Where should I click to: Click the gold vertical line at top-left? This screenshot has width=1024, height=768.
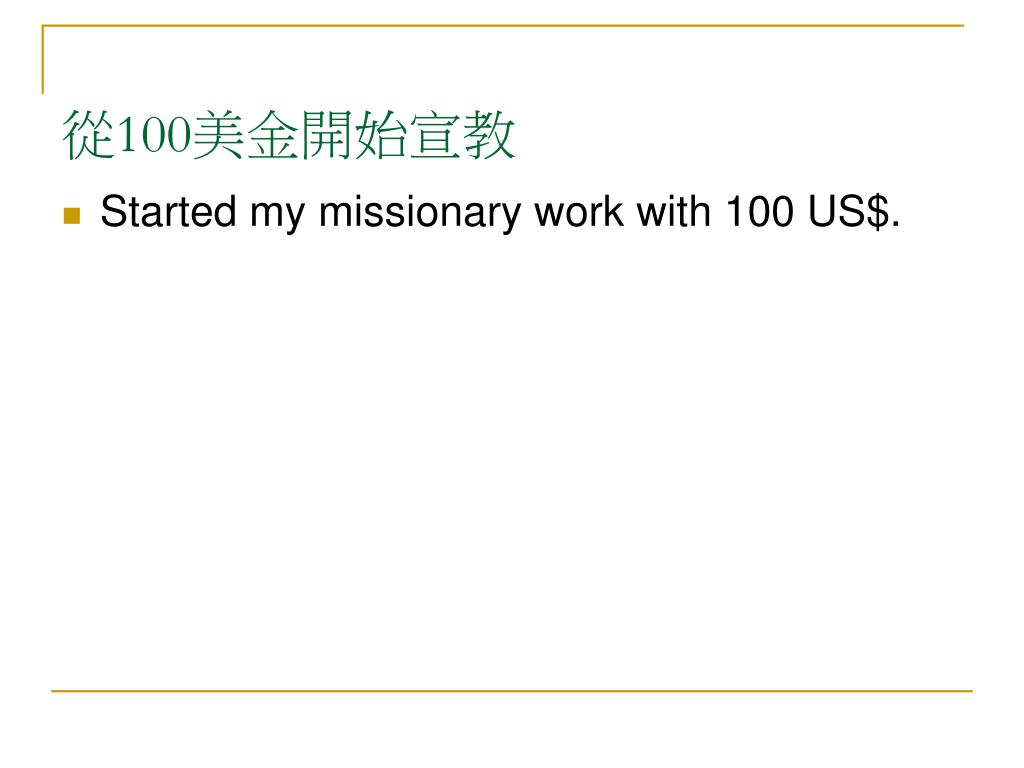pos(43,60)
